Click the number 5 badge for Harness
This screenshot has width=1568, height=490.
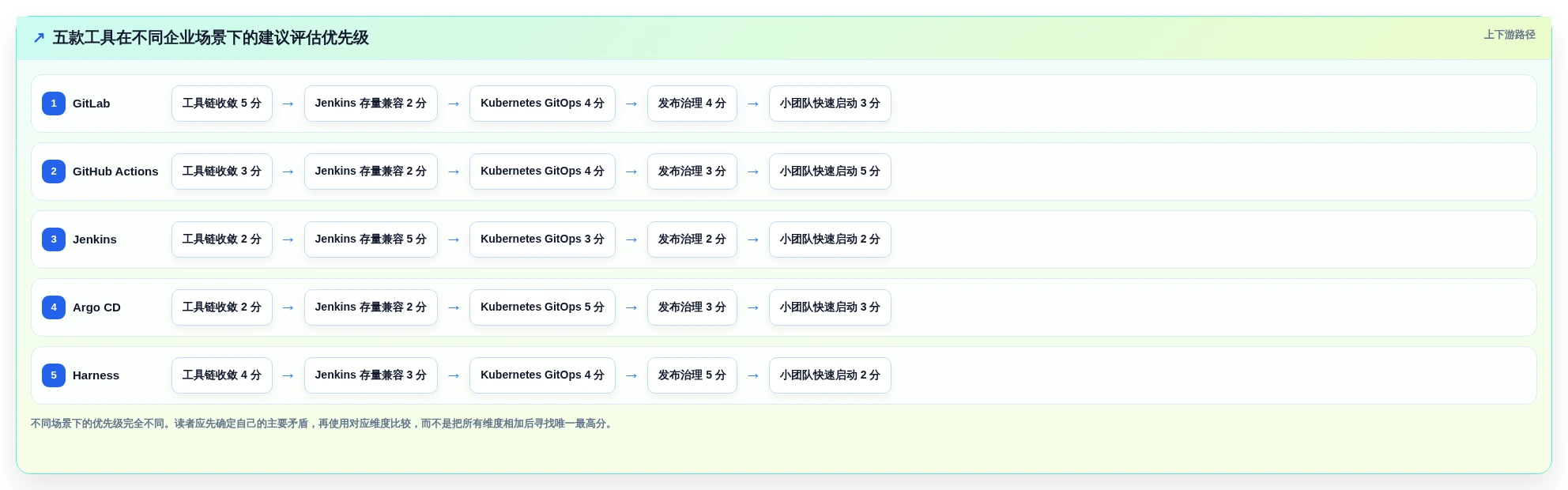(x=54, y=375)
